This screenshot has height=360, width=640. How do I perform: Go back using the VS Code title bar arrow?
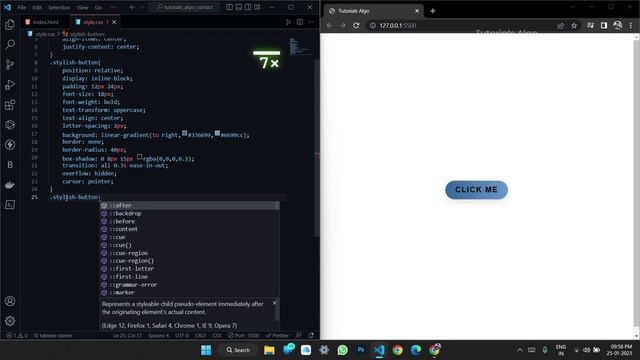pos(132,7)
